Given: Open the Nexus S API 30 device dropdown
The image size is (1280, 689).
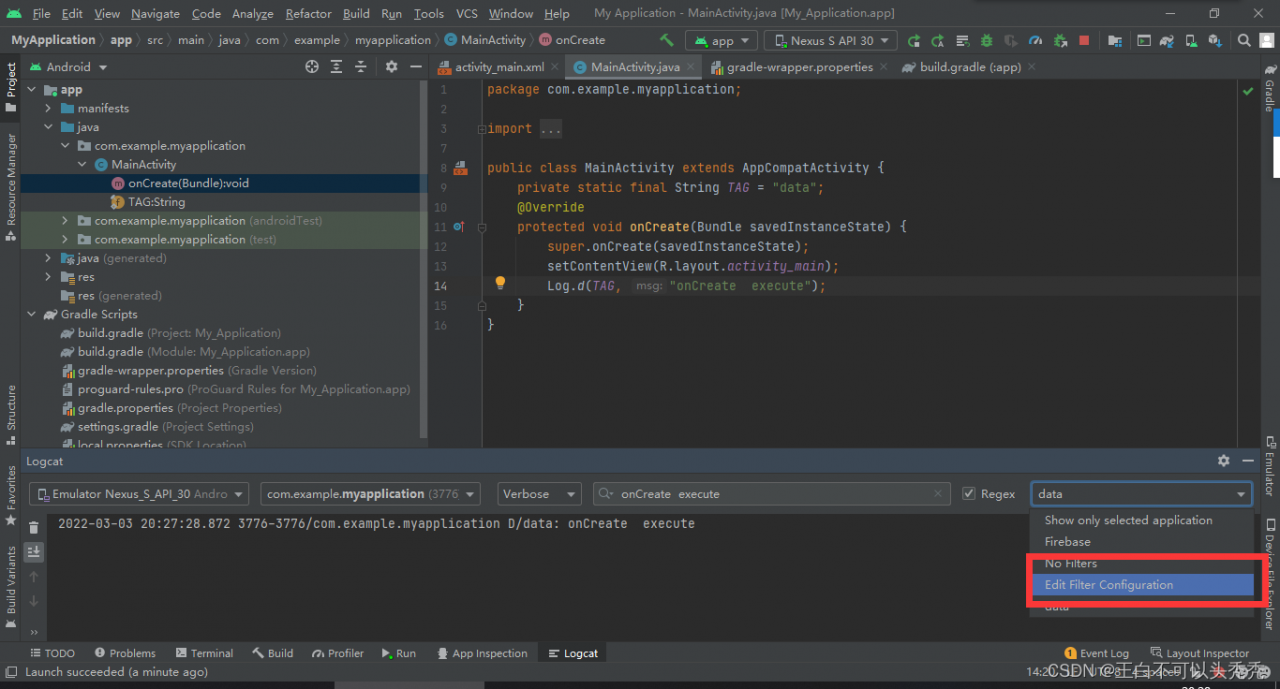Looking at the screenshot, I should point(833,41).
